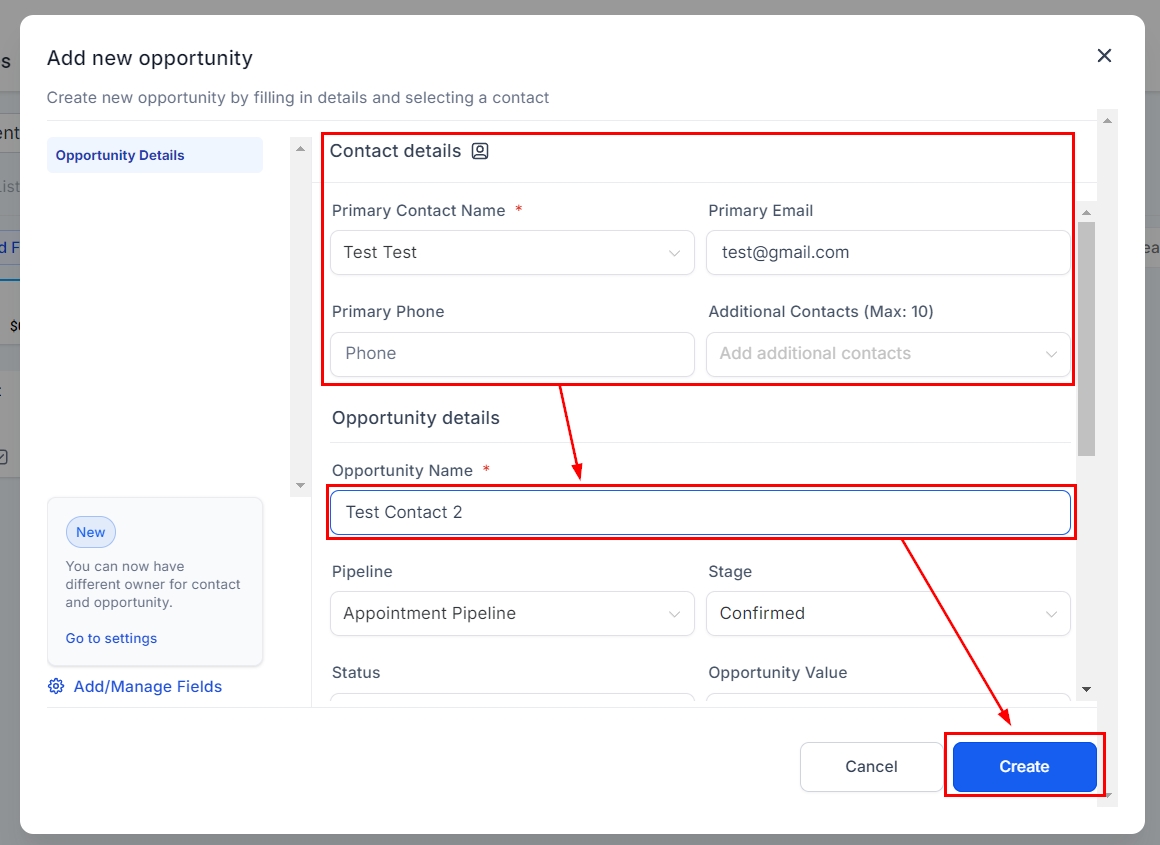Click the Create button
This screenshot has width=1160, height=845.
(1024, 767)
